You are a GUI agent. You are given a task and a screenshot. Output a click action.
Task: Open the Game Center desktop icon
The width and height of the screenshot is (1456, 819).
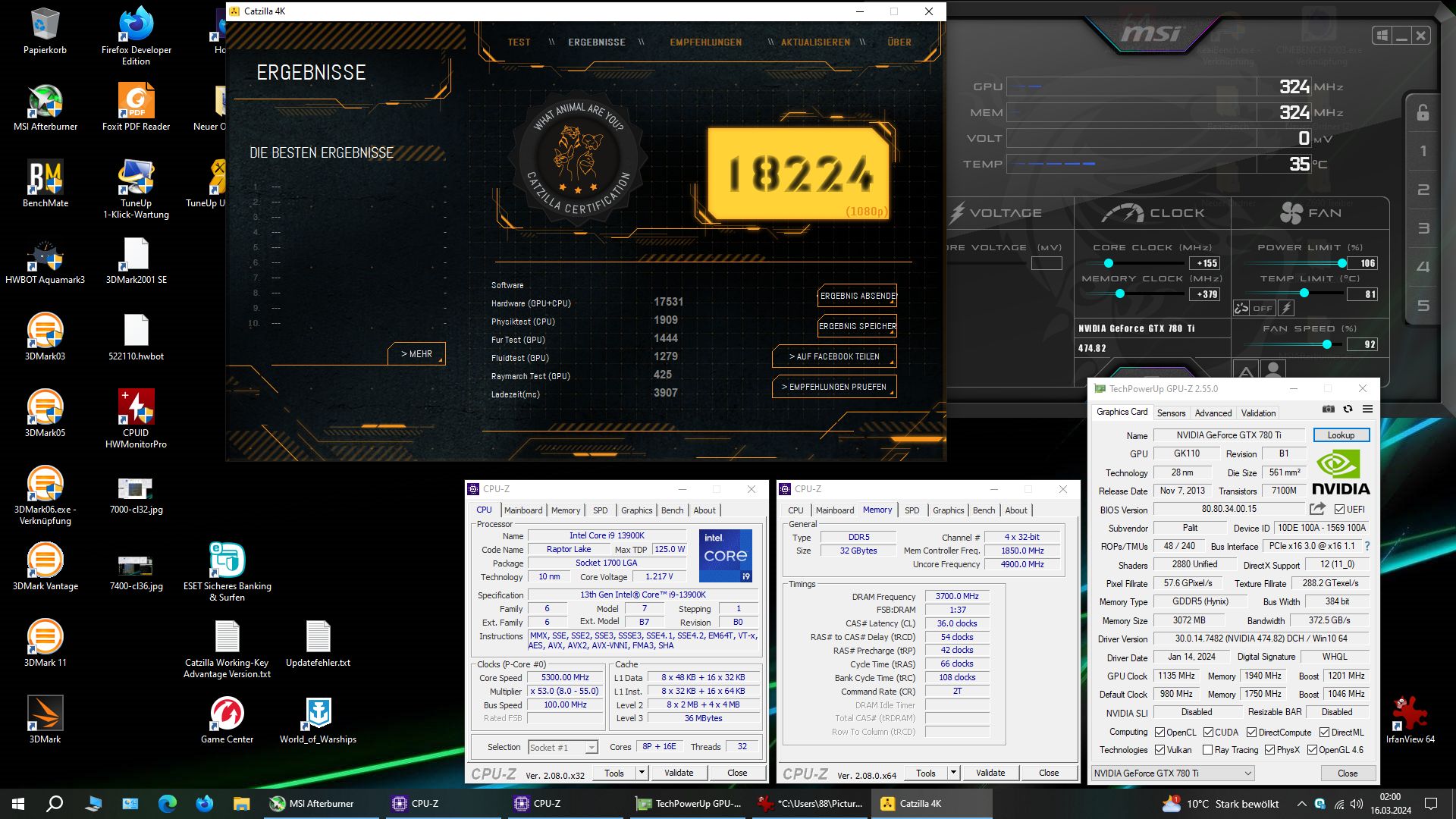(227, 720)
